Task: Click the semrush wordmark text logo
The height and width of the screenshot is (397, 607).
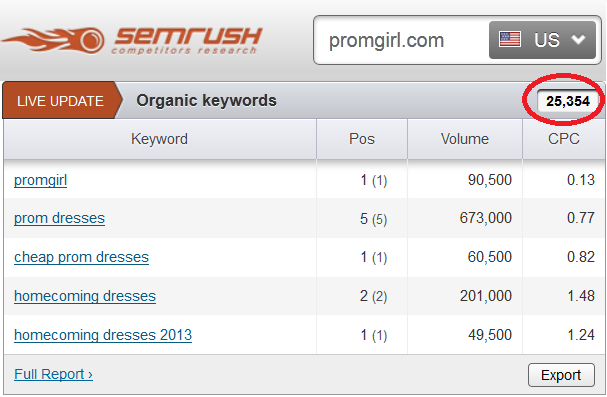Action: pyautogui.click(x=188, y=40)
